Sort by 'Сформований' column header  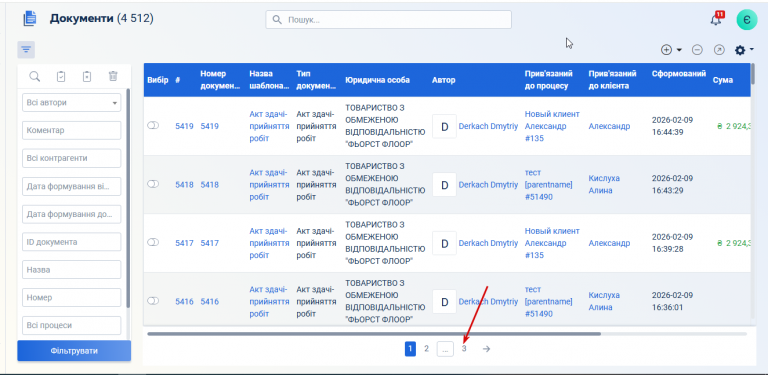click(679, 74)
